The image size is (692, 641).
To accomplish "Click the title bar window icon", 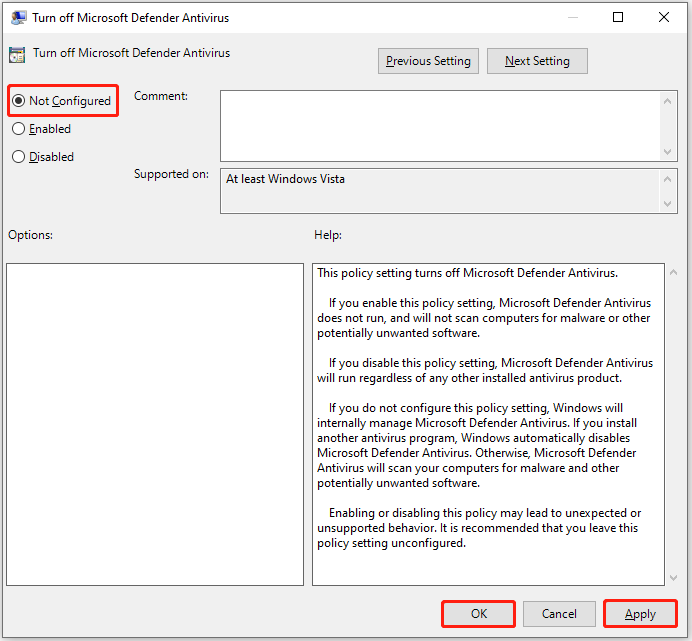I will pyautogui.click(x=18, y=18).
